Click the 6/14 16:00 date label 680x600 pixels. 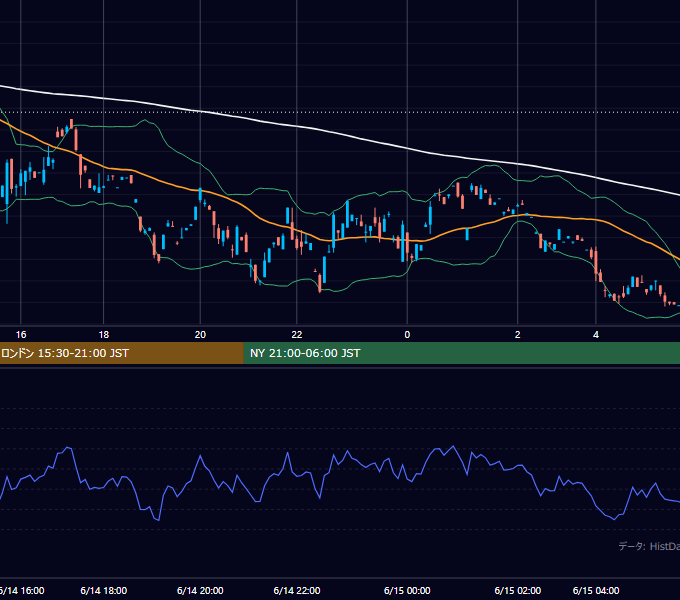coord(22,590)
